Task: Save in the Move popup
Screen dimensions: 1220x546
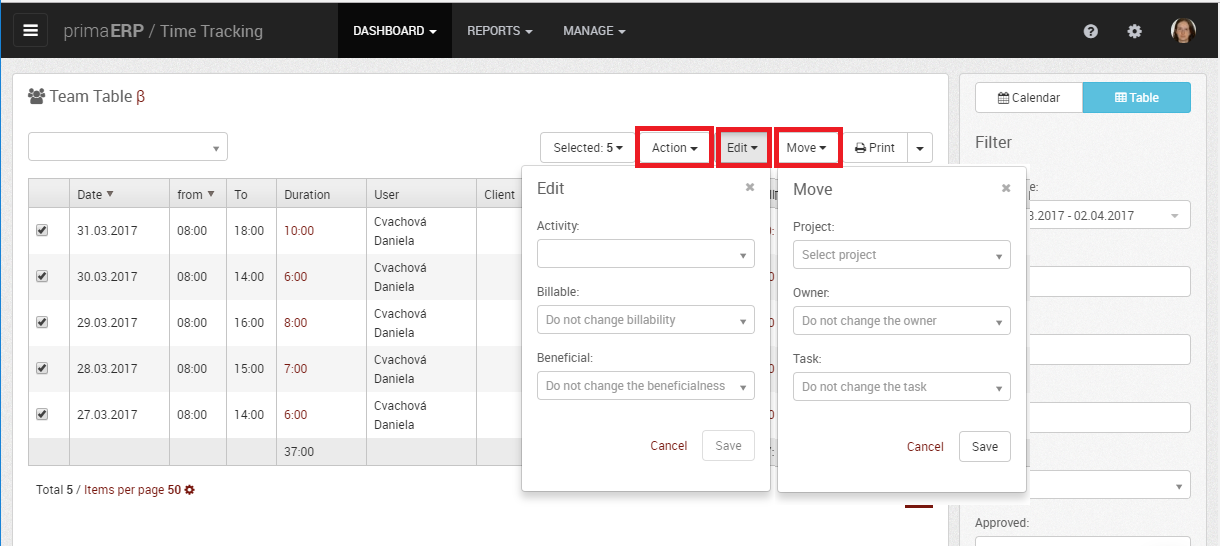Action: coord(985,447)
